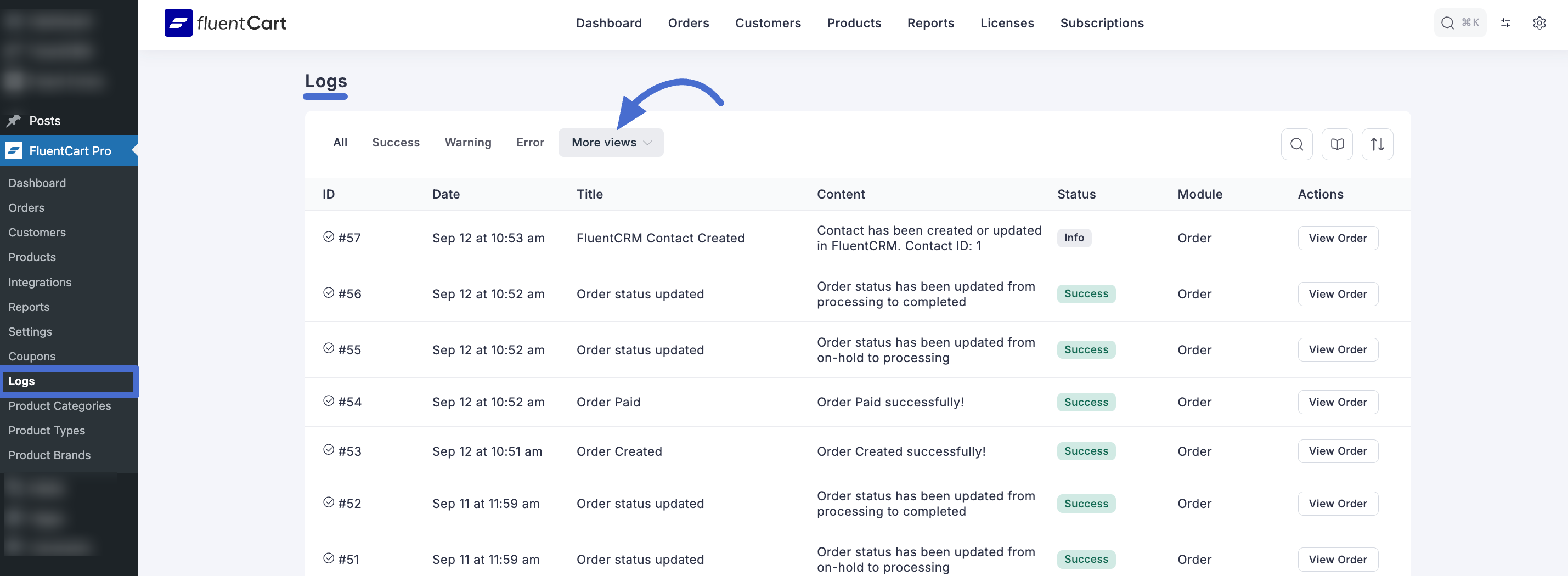The image size is (1568, 576).
Task: Select the check circle for log #52
Action: (329, 502)
